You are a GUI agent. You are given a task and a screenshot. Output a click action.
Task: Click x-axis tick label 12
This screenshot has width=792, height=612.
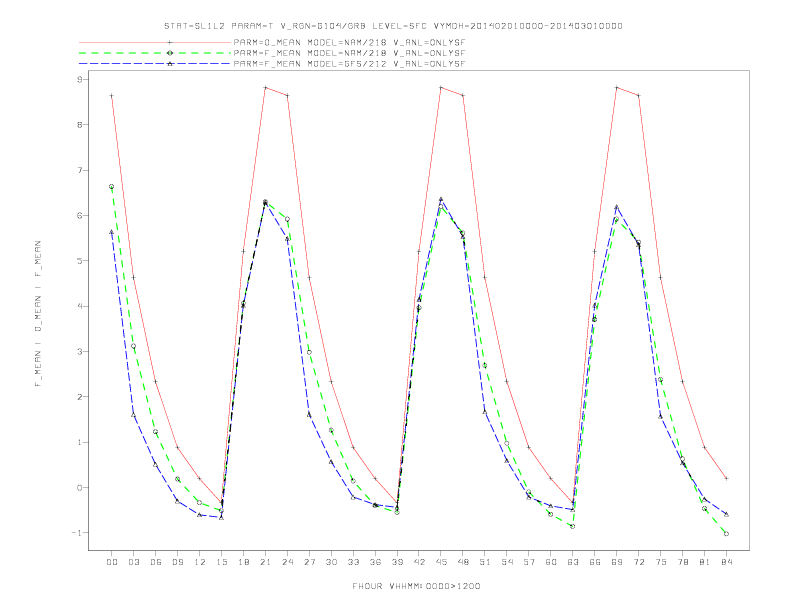click(x=200, y=562)
